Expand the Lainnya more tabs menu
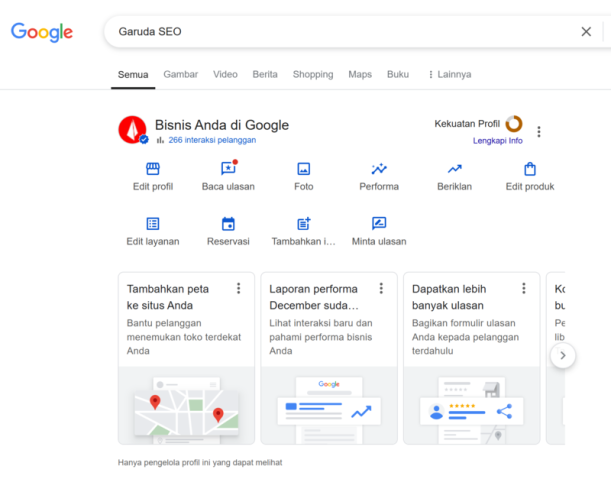This screenshot has width=611, height=479. click(450, 74)
